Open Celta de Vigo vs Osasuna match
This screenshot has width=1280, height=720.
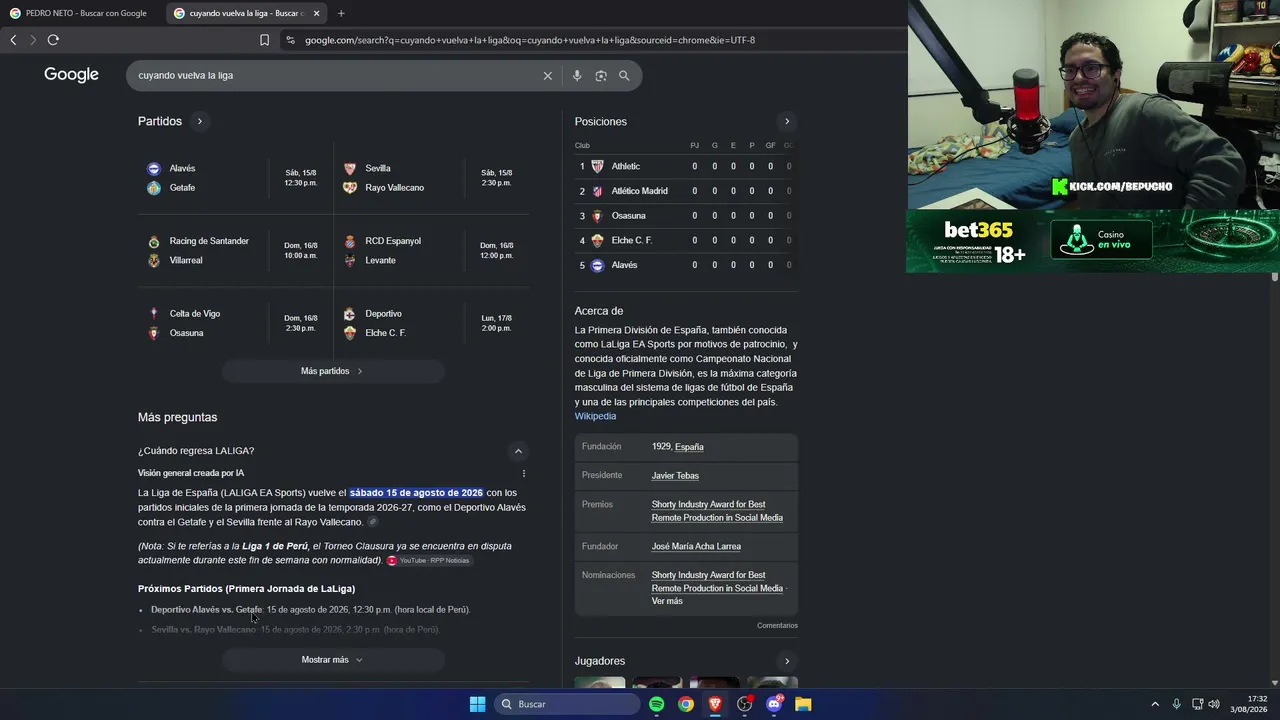[236, 323]
